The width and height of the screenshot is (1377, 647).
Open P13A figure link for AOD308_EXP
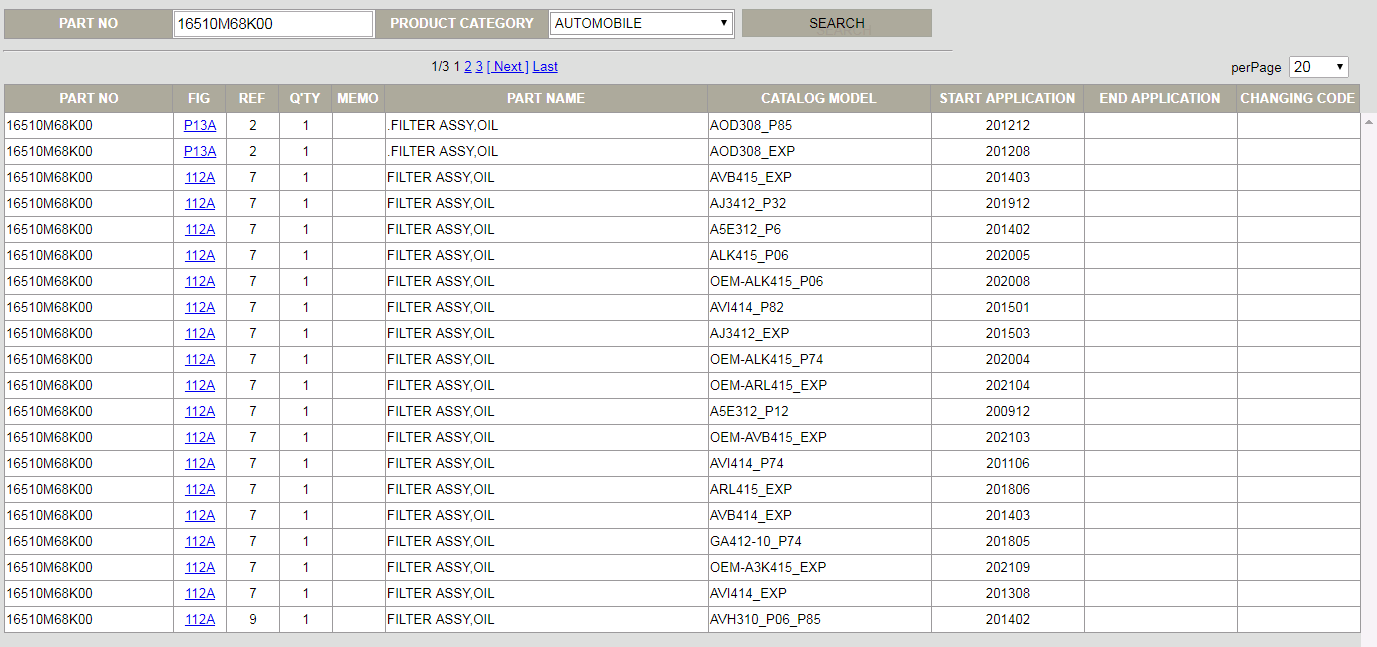(200, 152)
